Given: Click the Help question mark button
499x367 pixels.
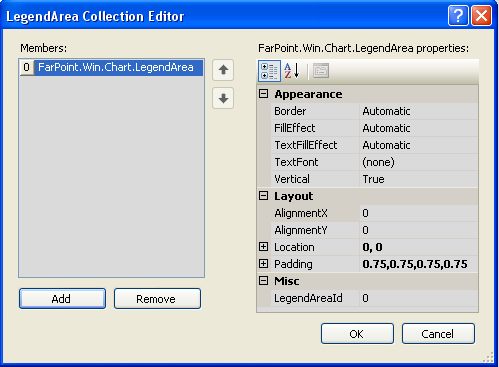Looking at the screenshot, I should [458, 16].
